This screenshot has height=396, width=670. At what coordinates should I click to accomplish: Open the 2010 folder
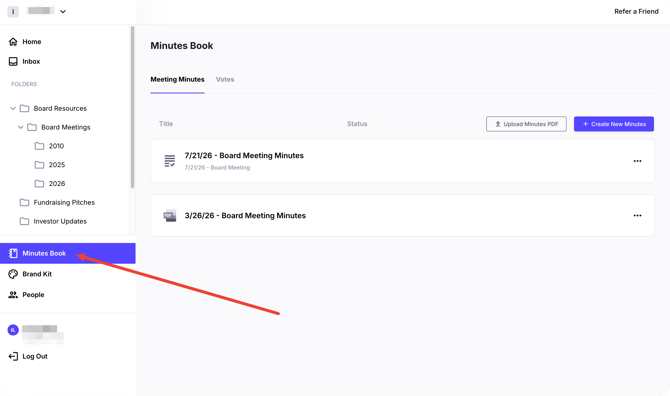[x=56, y=146]
